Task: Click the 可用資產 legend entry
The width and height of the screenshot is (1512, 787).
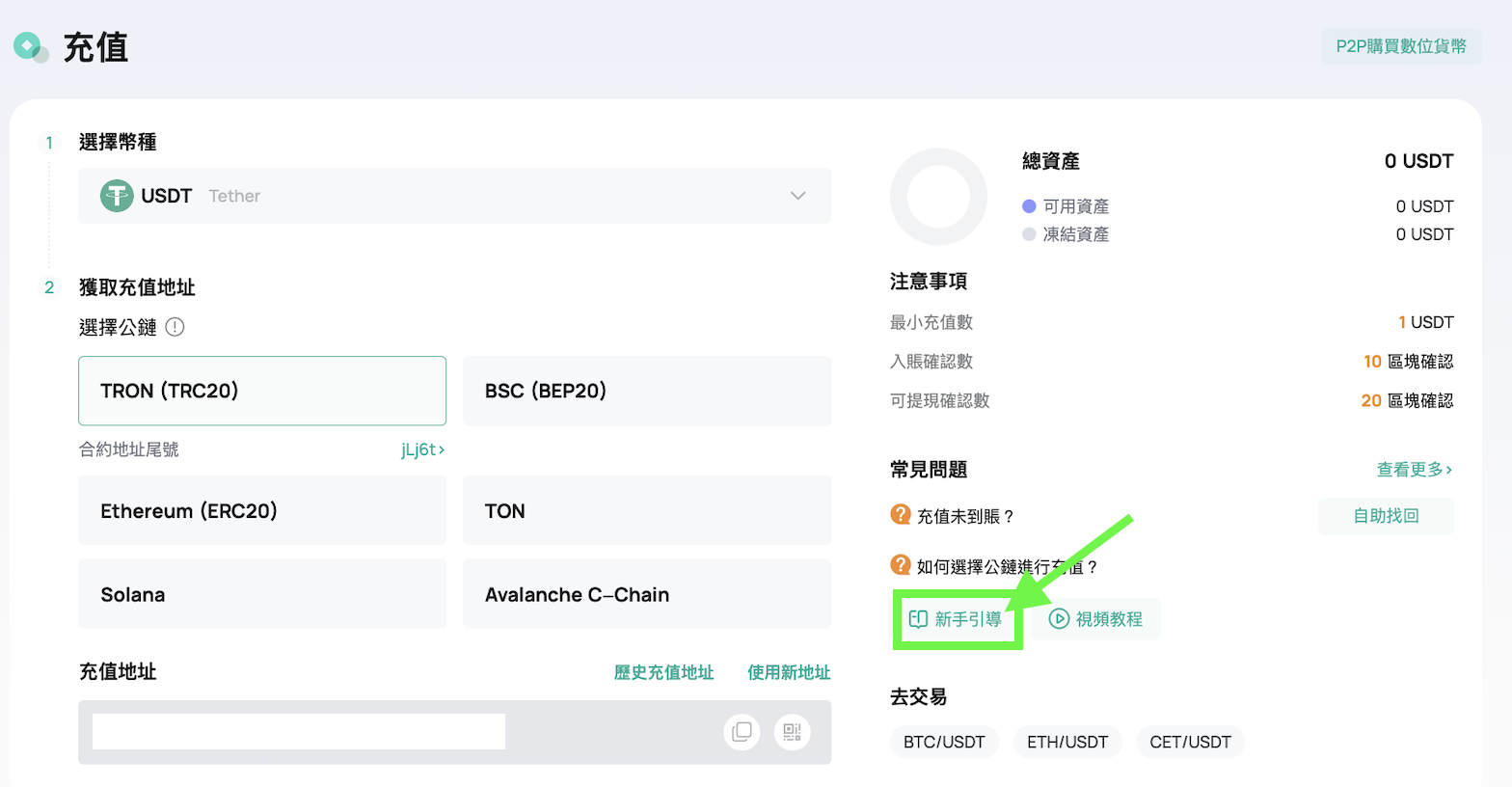Action: pyautogui.click(x=1066, y=206)
